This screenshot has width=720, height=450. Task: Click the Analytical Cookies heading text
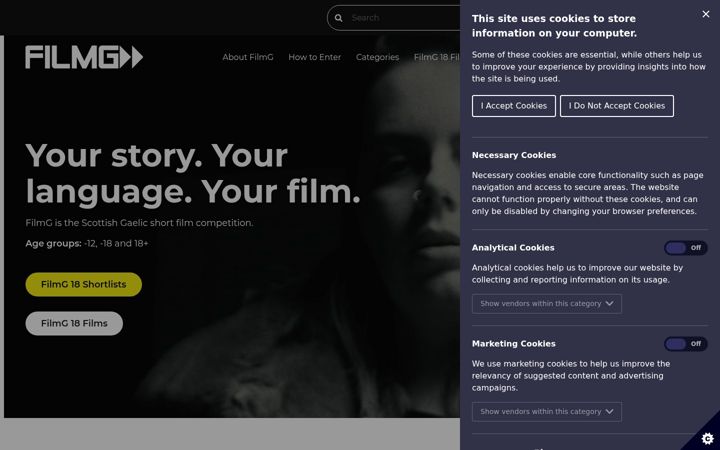point(513,248)
